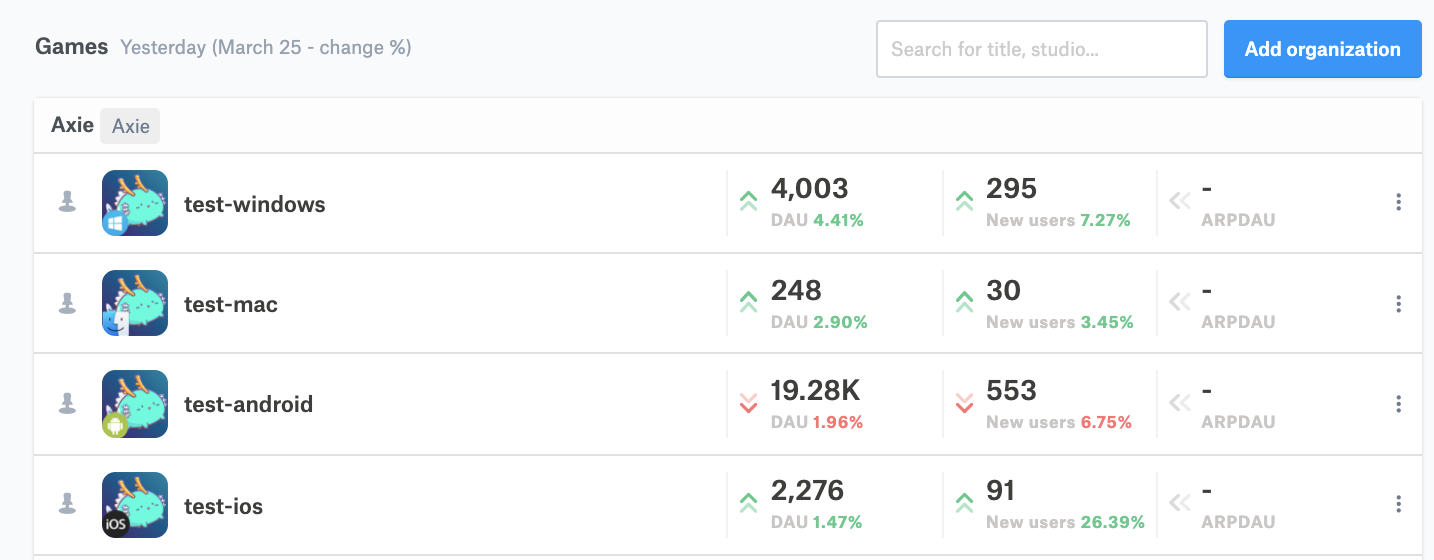Click the pin icon beside test-android
Screen dimensions: 1434x560
pyautogui.click(x=67, y=404)
